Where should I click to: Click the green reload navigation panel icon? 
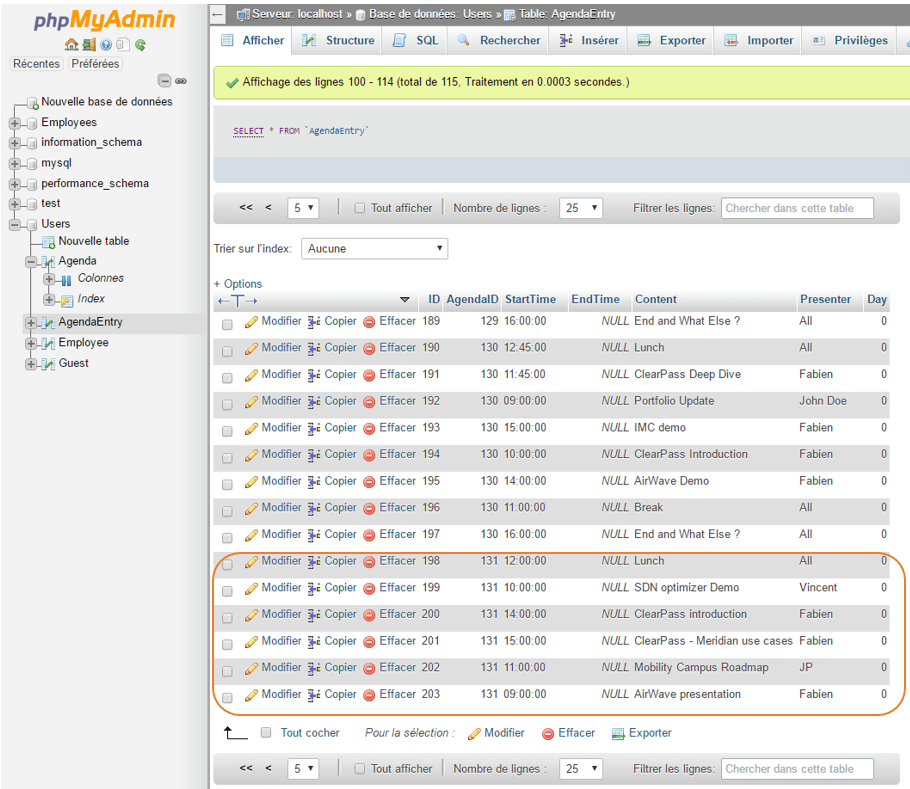pyautogui.click(x=141, y=44)
